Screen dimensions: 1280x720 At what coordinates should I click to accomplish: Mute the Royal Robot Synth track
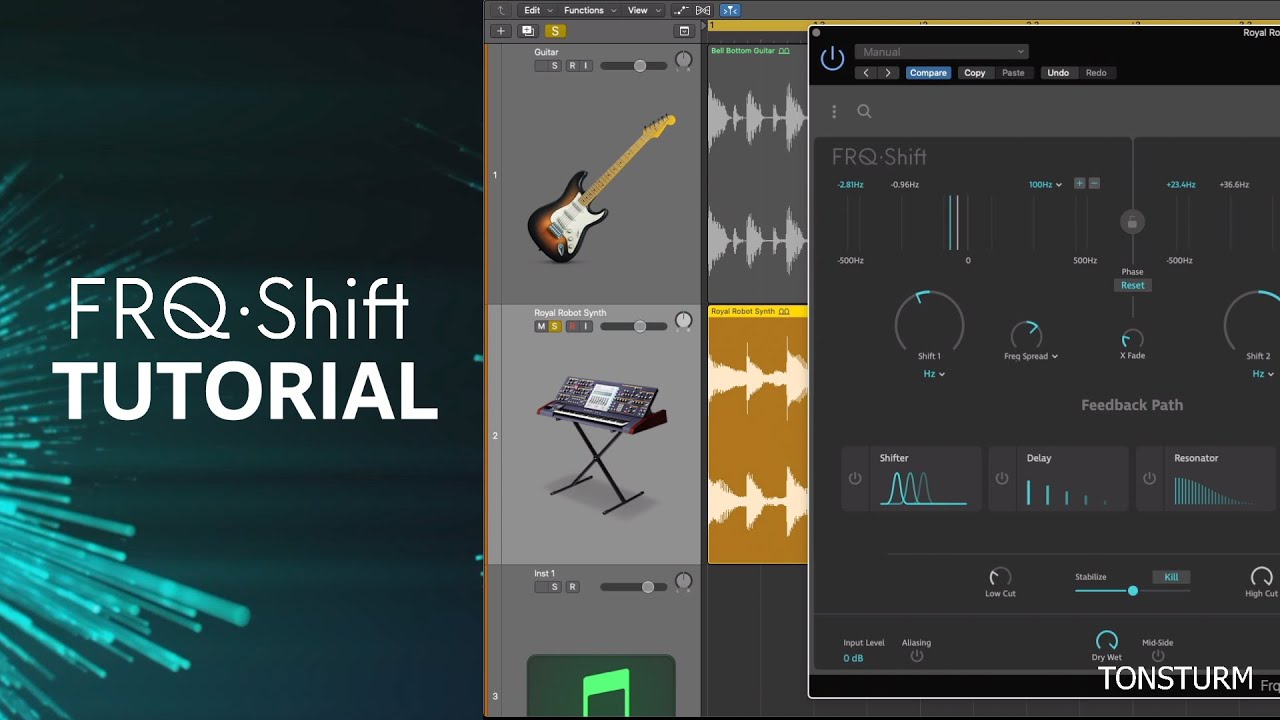[x=541, y=327]
